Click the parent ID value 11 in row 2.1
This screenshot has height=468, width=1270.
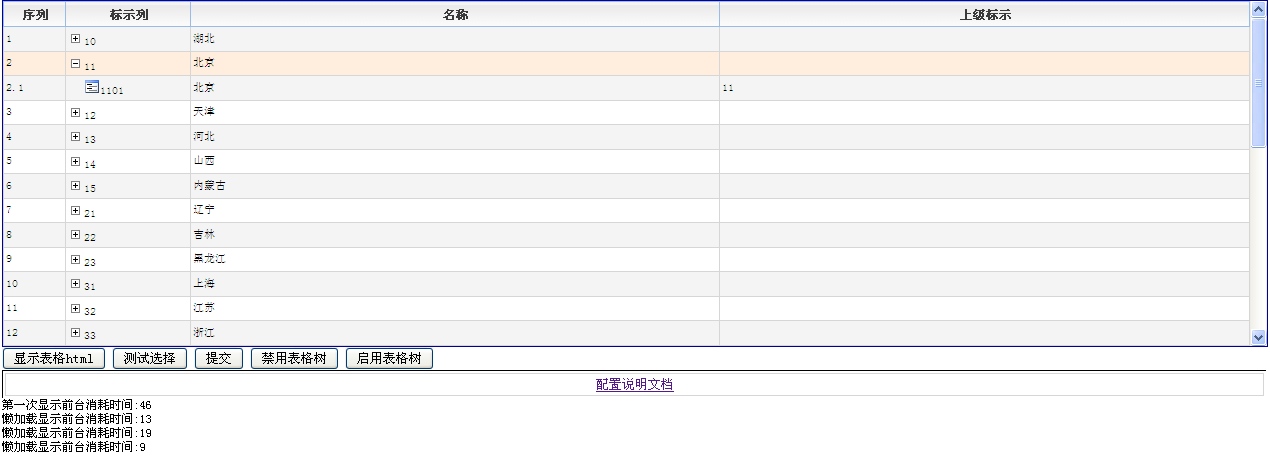[x=728, y=88]
